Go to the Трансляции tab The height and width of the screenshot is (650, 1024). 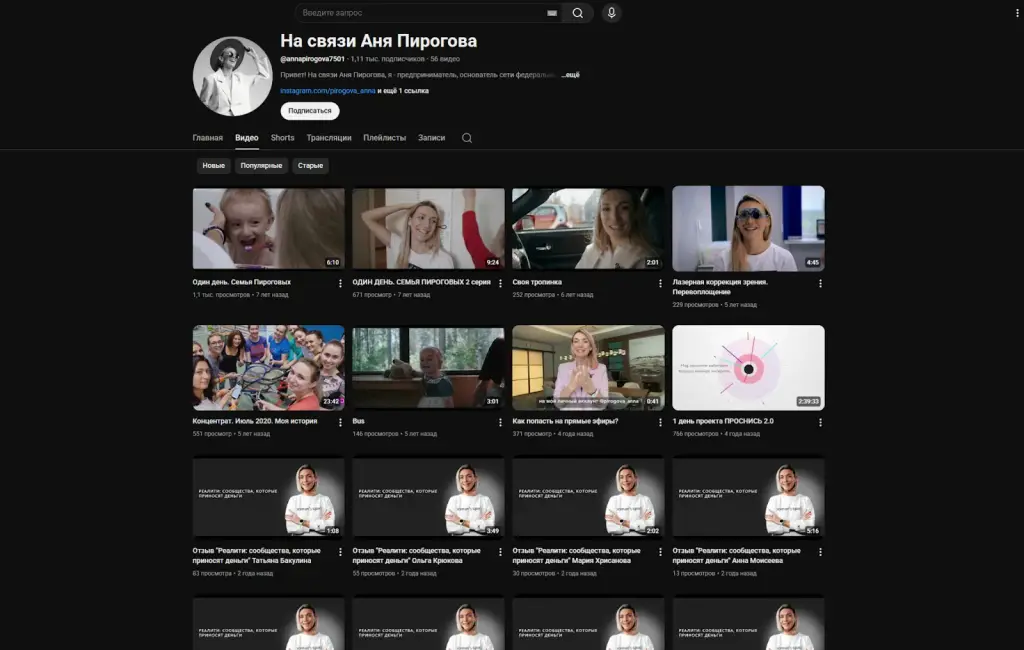(x=329, y=138)
